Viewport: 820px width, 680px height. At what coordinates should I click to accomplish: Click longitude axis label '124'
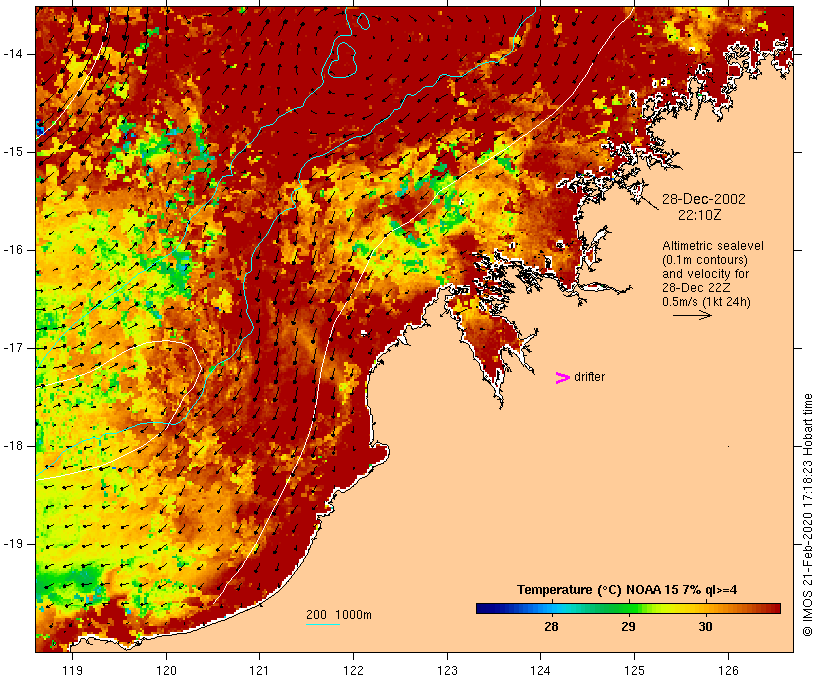pos(540,670)
